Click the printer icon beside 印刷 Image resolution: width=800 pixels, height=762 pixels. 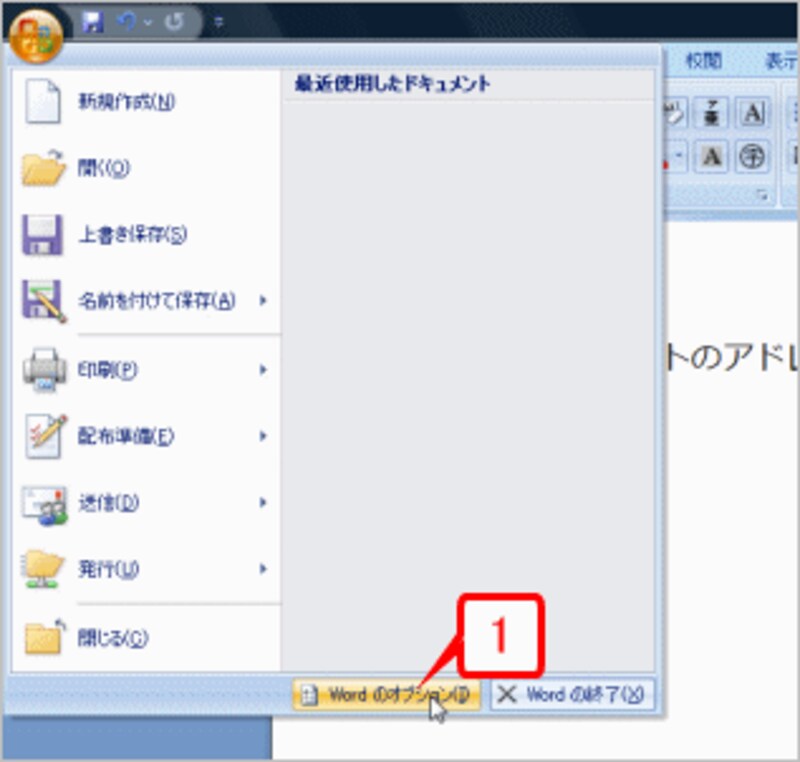[43, 369]
